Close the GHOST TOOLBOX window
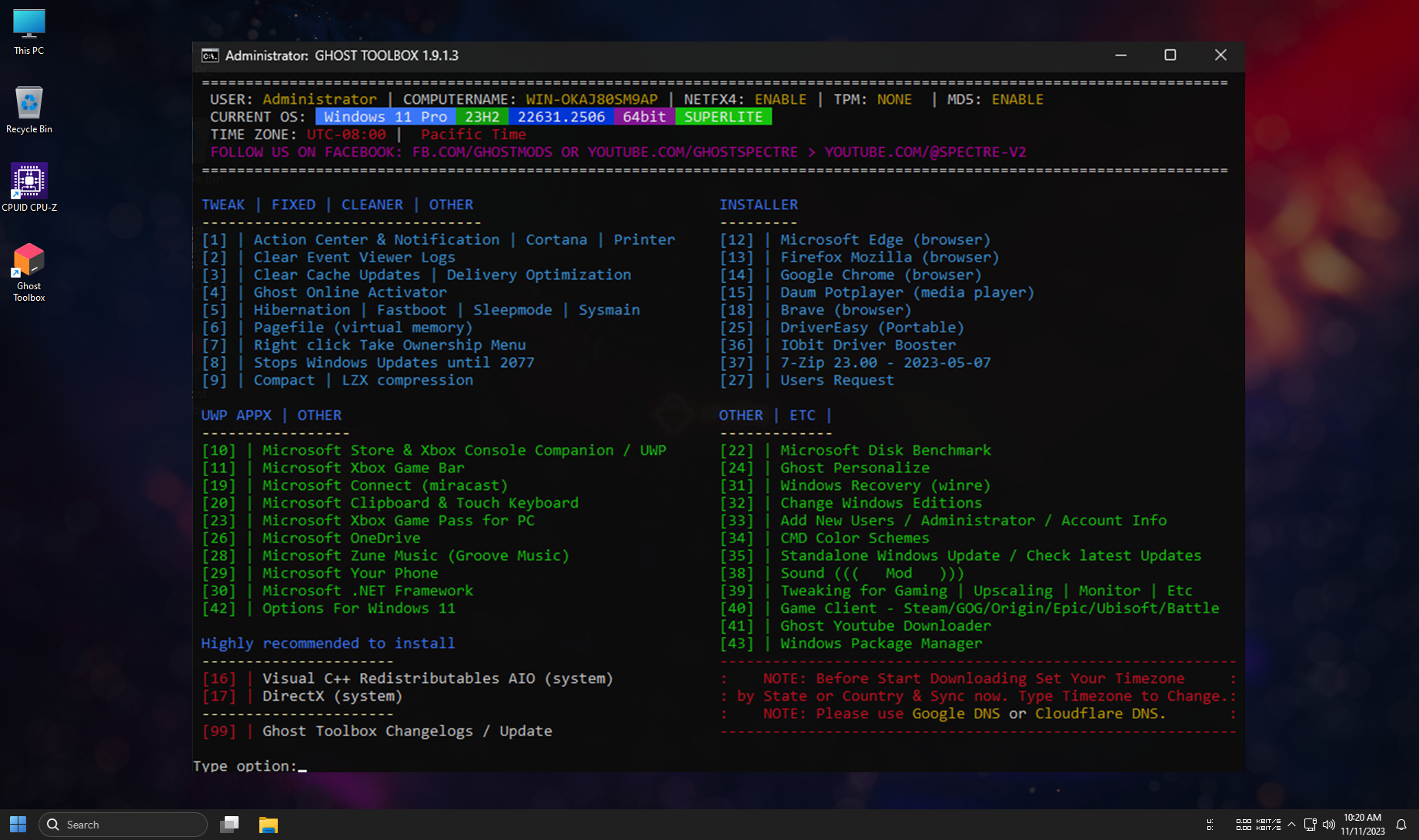 1220,55
